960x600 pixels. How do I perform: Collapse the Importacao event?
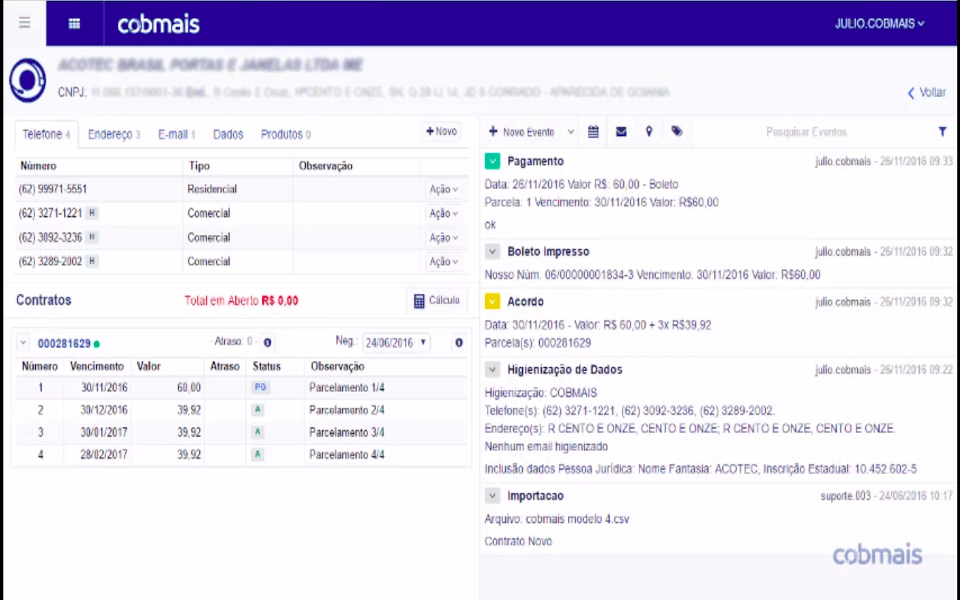[x=492, y=496]
